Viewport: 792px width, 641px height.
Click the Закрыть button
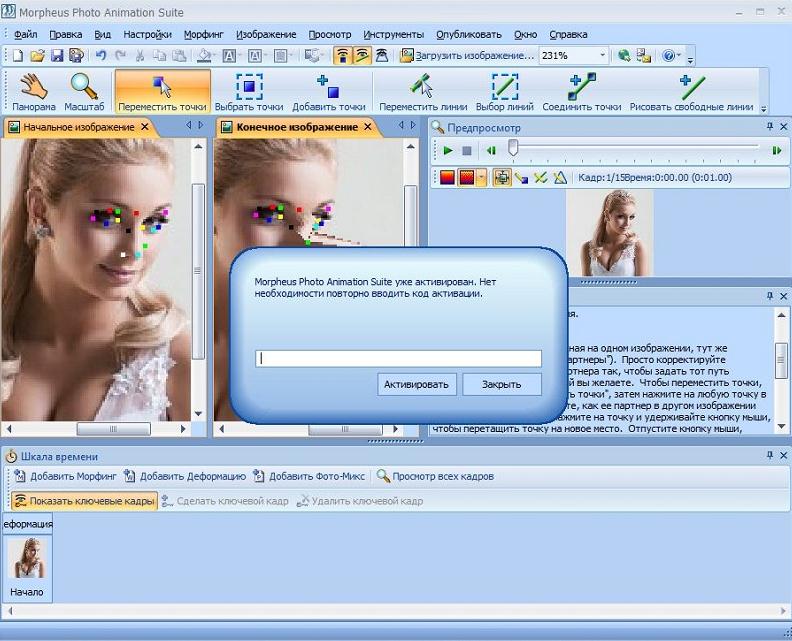(x=502, y=384)
